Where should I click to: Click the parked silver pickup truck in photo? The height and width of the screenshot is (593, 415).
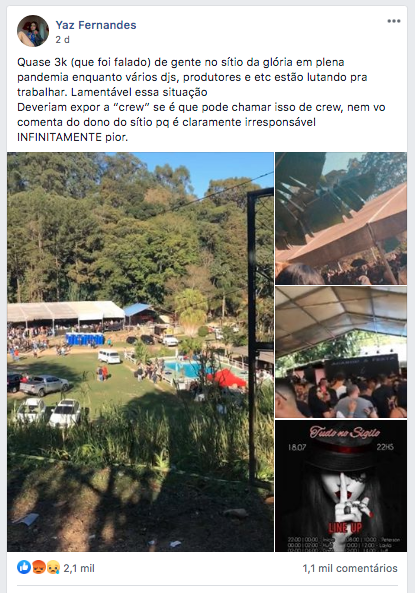tap(44, 385)
